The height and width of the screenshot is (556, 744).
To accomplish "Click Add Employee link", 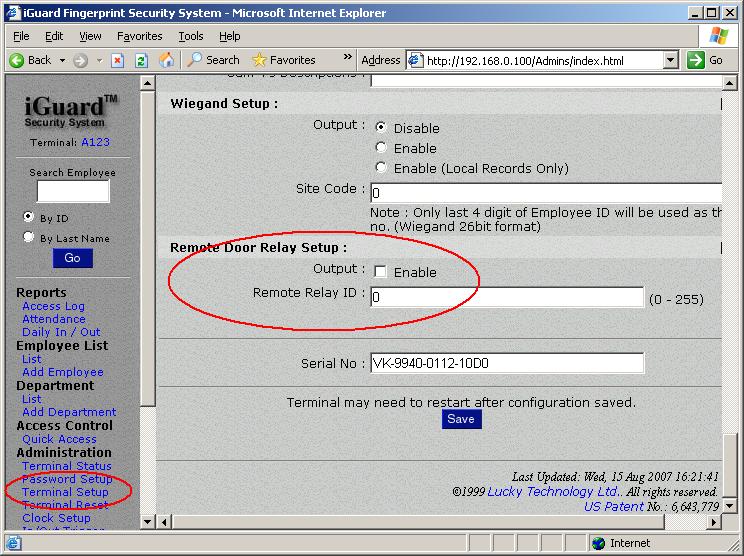I will (63, 372).
